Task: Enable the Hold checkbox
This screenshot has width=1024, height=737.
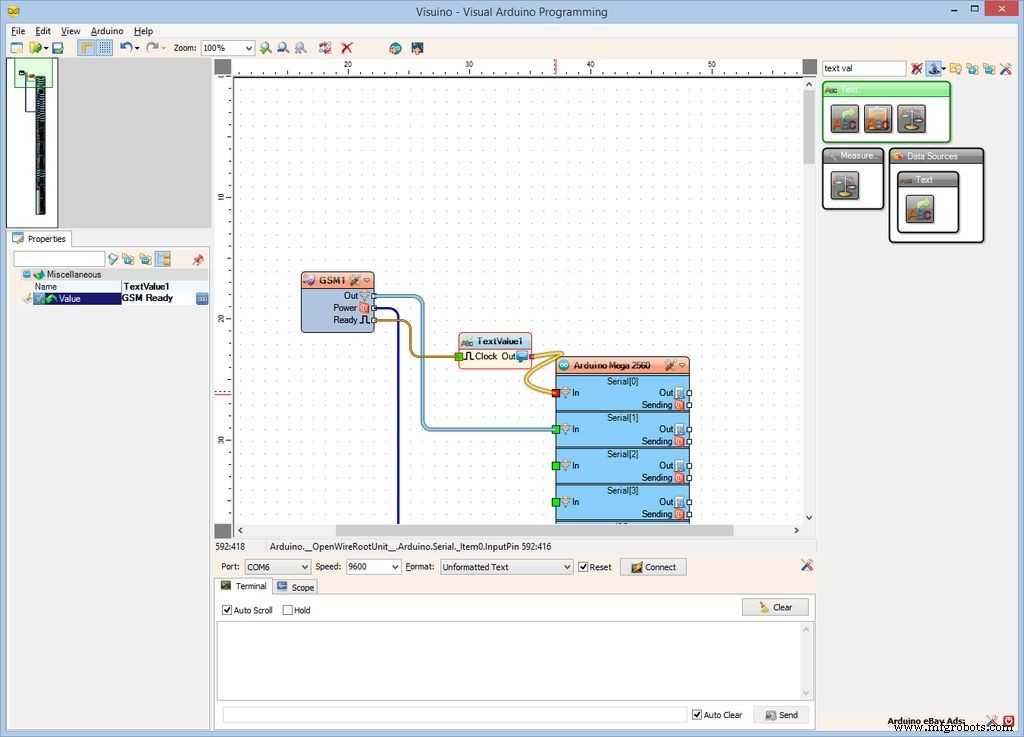Action: click(x=288, y=610)
